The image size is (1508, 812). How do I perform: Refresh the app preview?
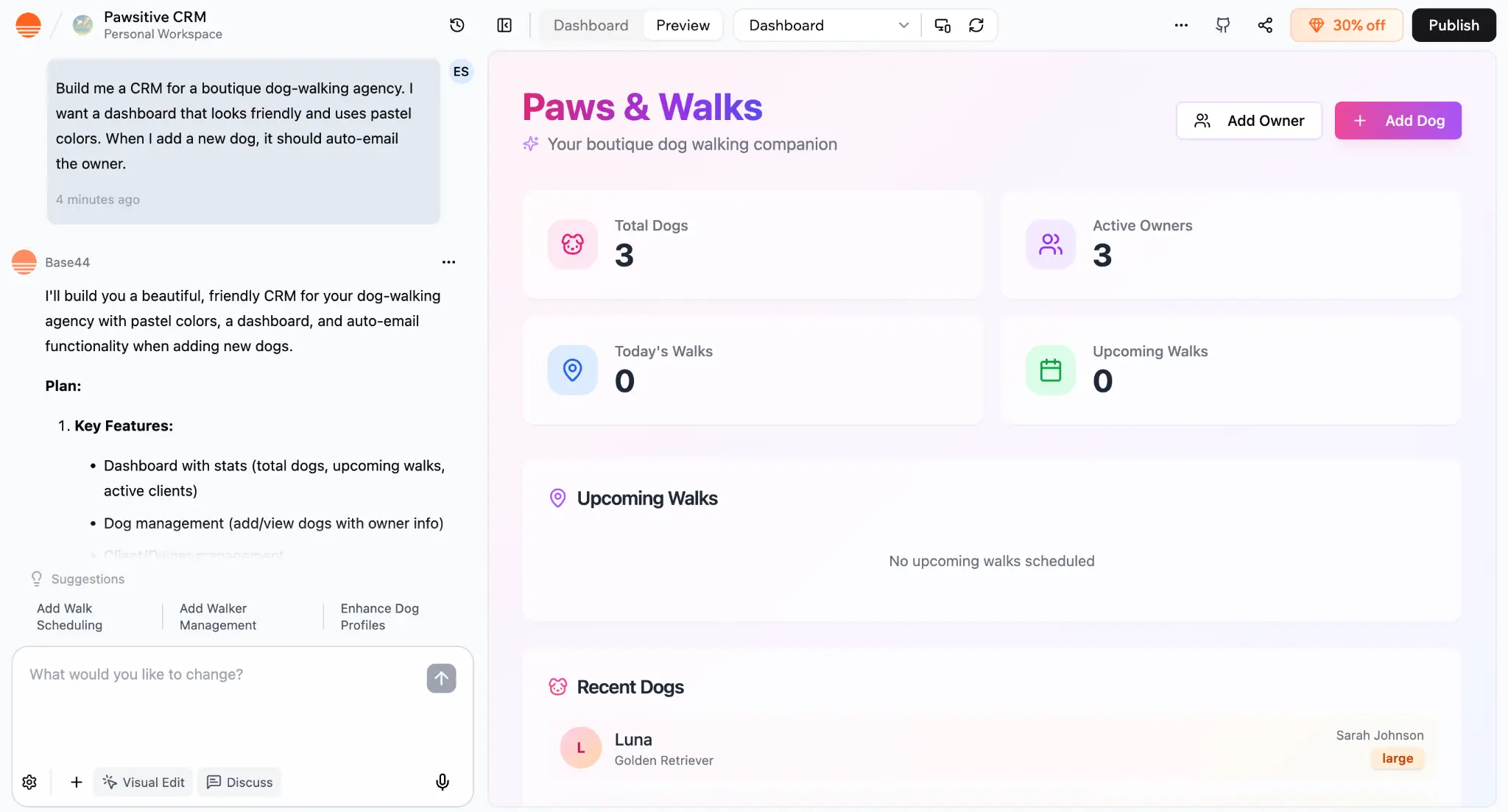pos(976,25)
